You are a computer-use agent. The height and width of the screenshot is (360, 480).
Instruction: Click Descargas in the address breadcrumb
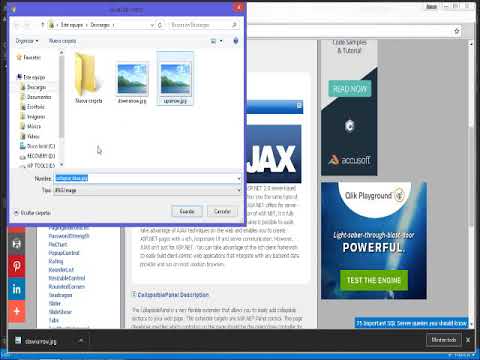pyautogui.click(x=100, y=25)
